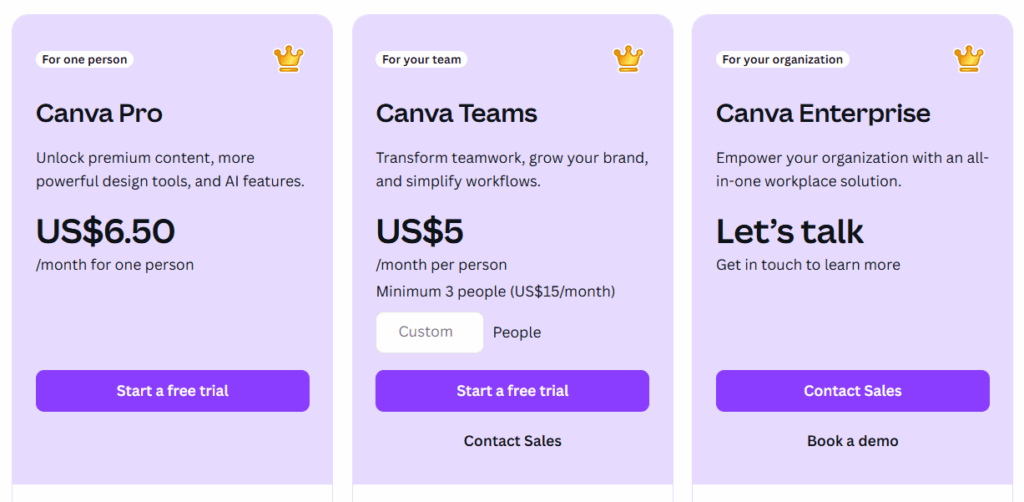Viewport: 1024px width, 502px height.
Task: Open Contact Sales link under Canva Teams
Action: tap(512, 441)
